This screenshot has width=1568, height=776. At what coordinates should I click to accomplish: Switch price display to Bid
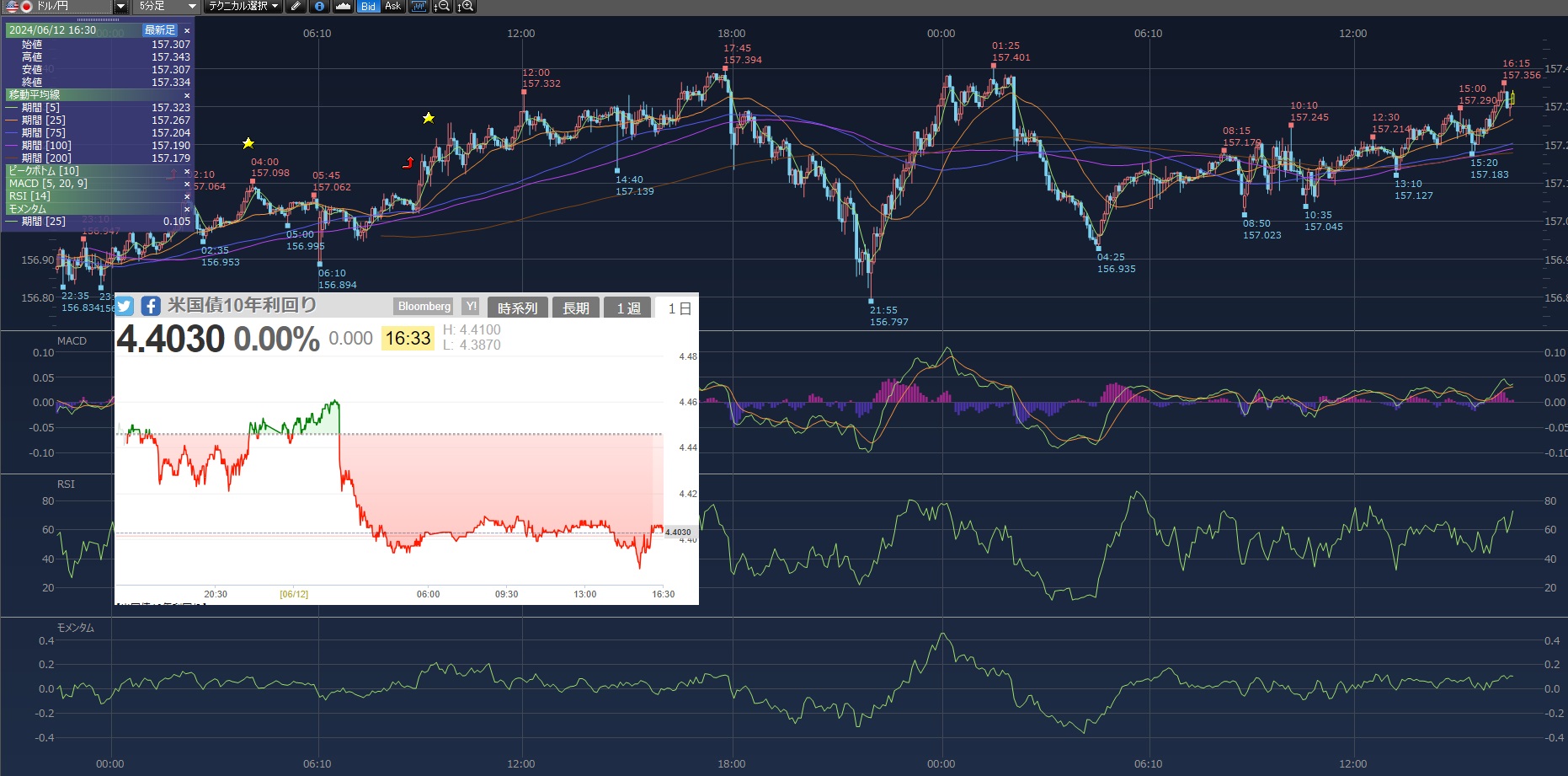tap(368, 6)
